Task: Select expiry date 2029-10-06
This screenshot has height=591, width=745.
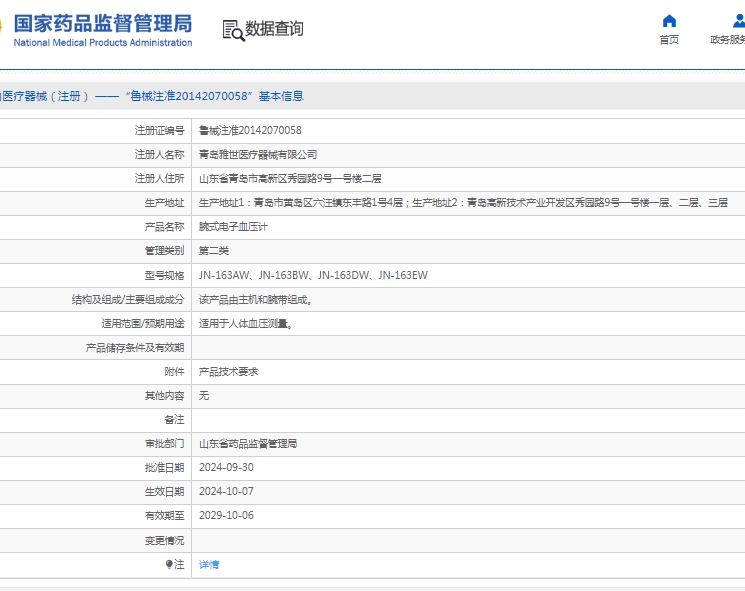Action: 226,515
